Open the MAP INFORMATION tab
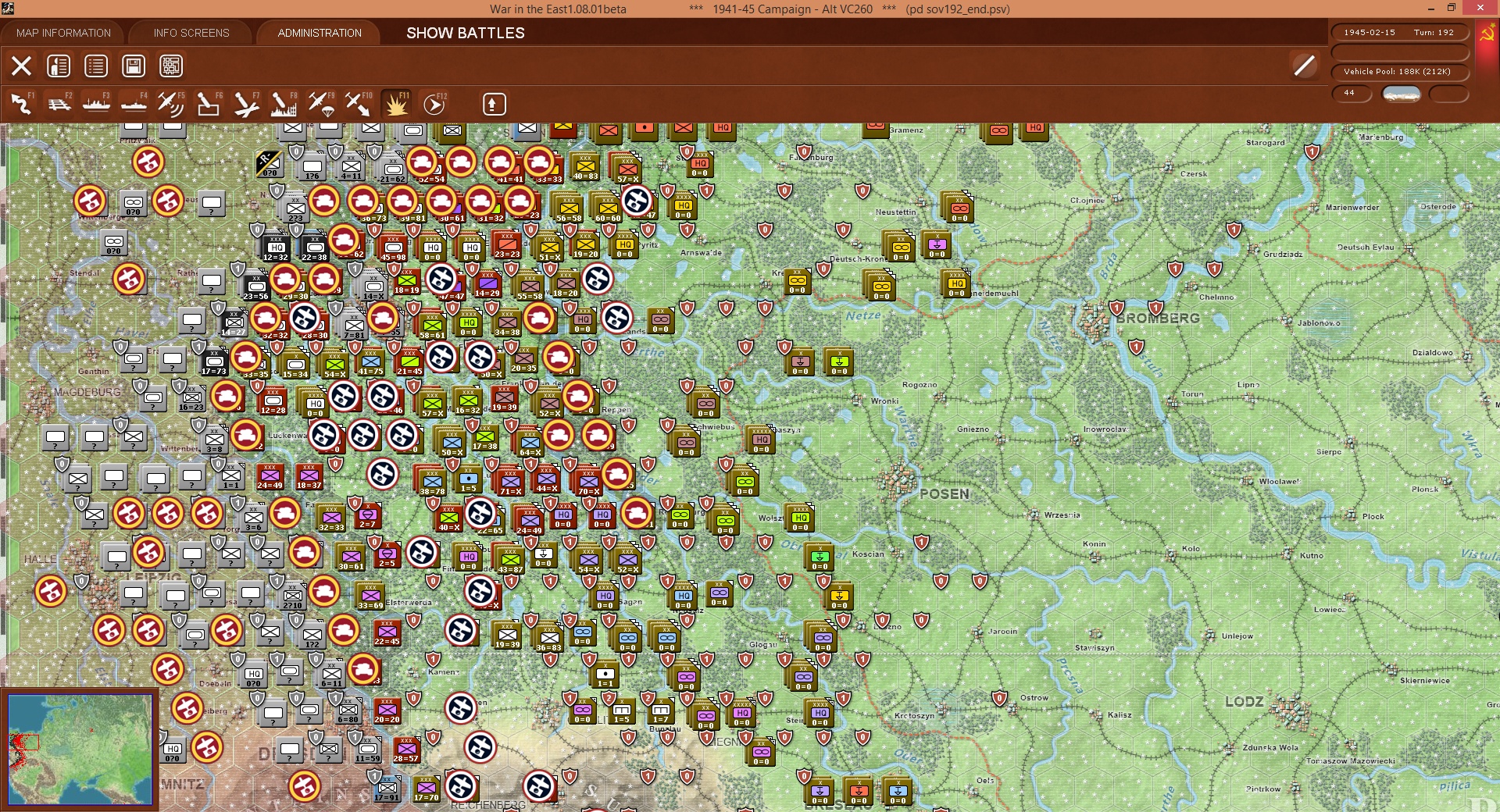Image resolution: width=1500 pixels, height=812 pixels. coord(63,33)
